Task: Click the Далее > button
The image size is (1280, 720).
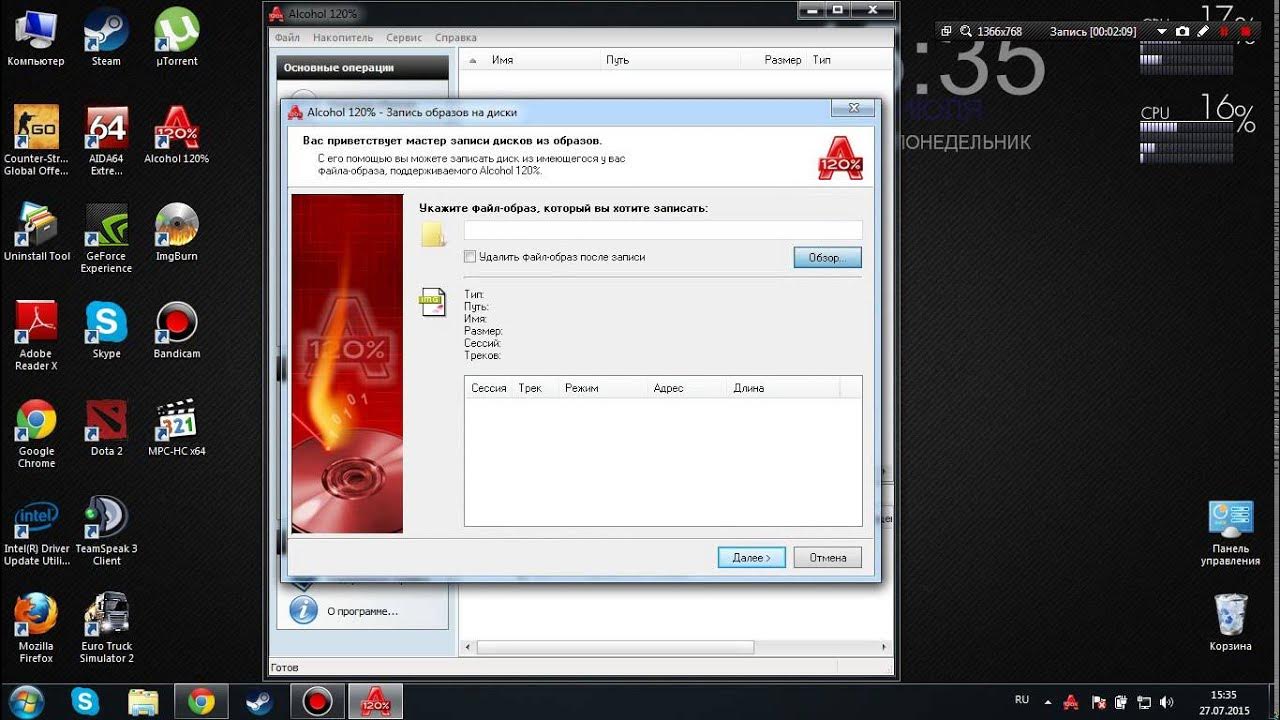Action: [x=751, y=558]
